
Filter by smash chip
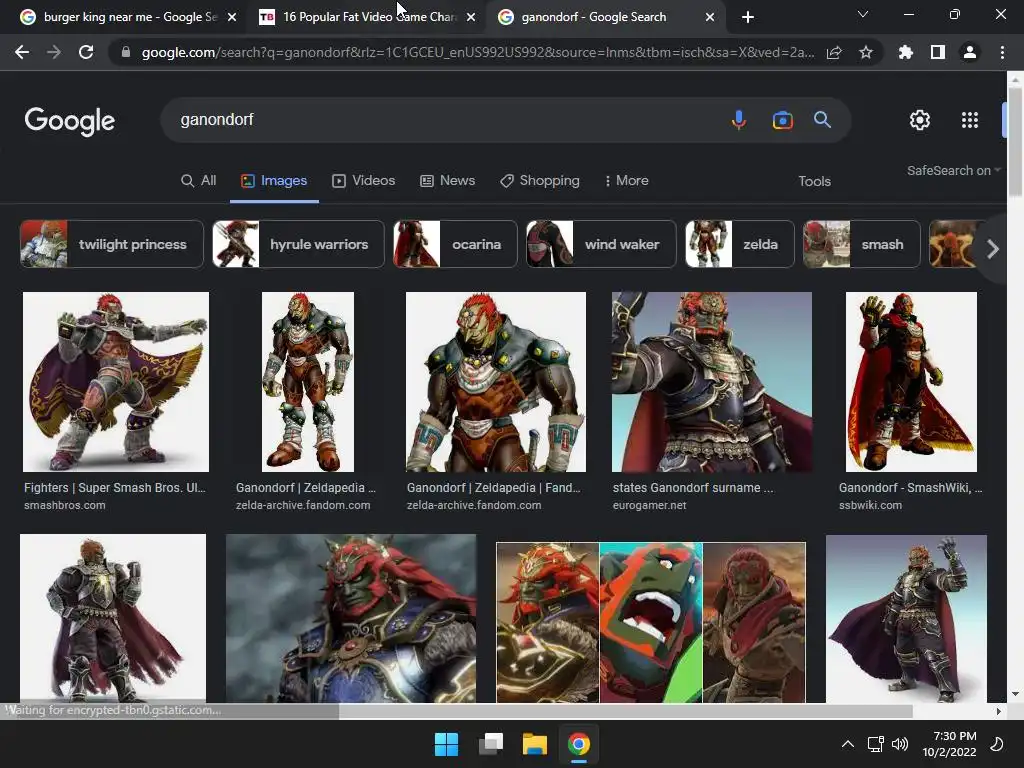pos(861,244)
